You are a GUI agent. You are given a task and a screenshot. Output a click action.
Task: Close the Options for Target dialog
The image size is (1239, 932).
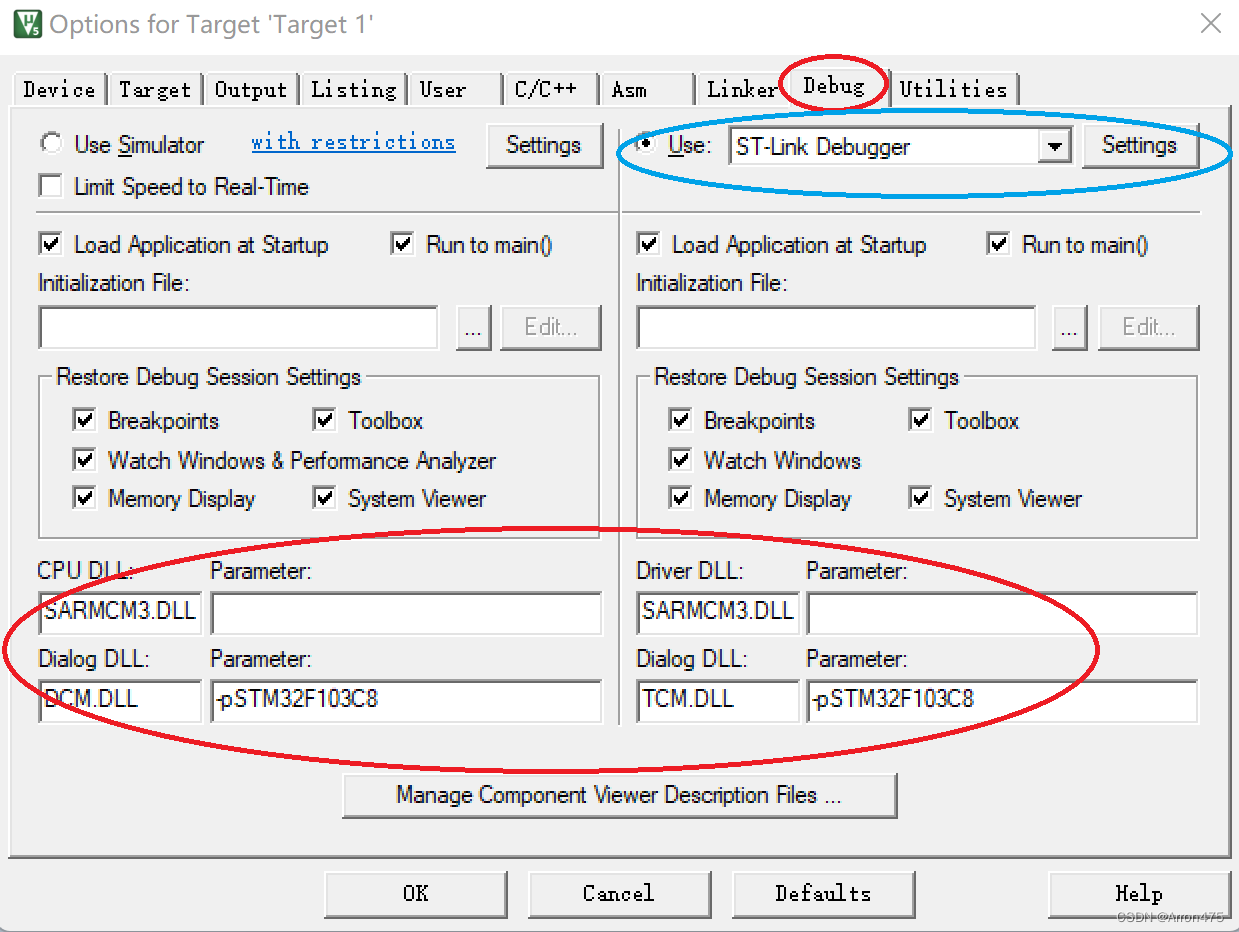[1210, 23]
